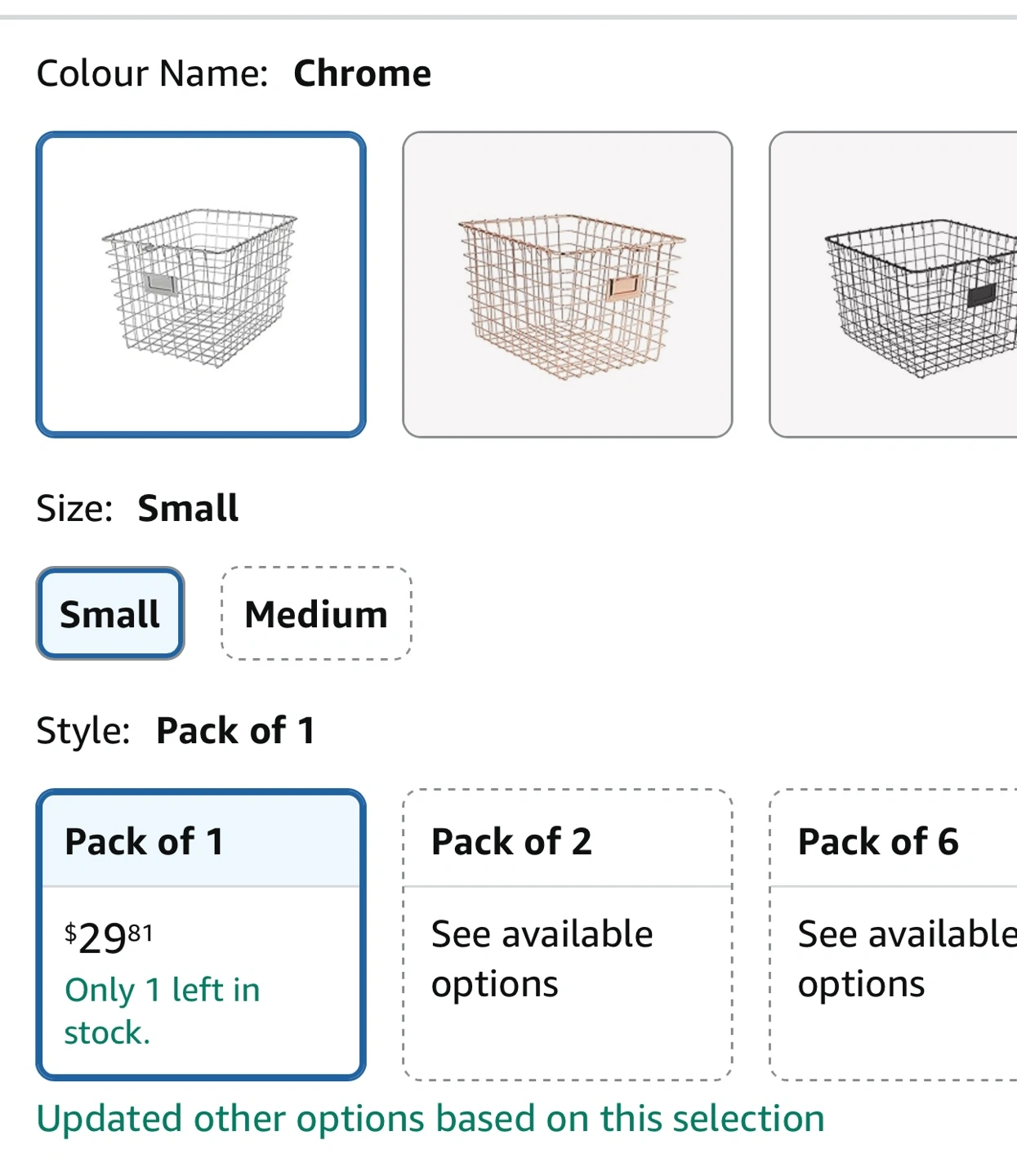The width and height of the screenshot is (1017, 1176).
Task: Click the bold Small text beside Size label
Action: (188, 508)
